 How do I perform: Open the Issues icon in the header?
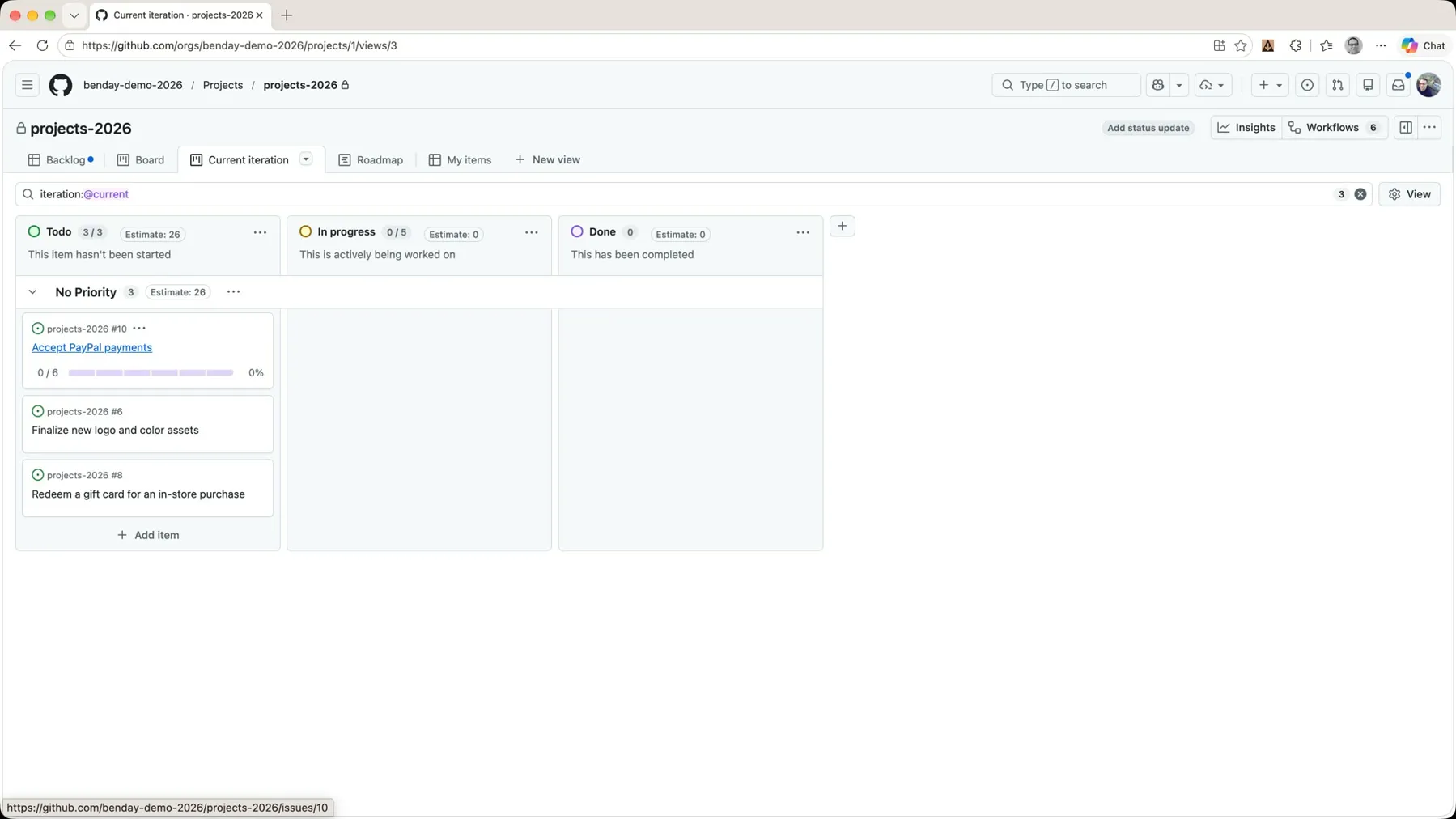point(1307,85)
